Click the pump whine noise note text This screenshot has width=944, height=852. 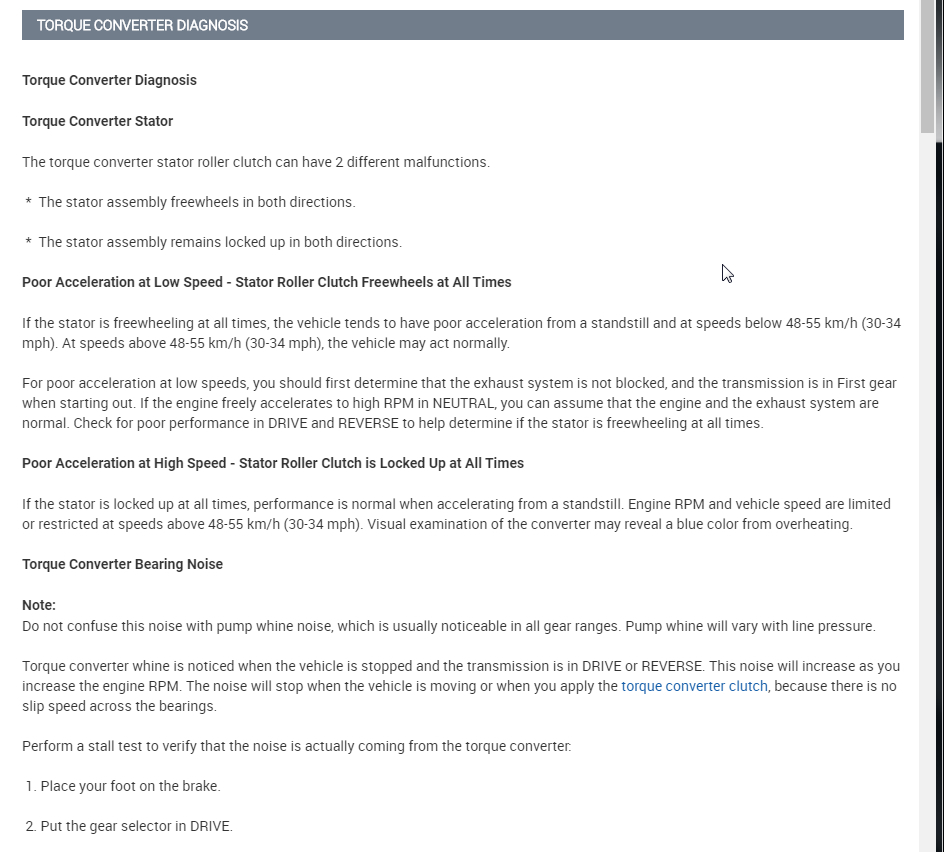[448, 626]
